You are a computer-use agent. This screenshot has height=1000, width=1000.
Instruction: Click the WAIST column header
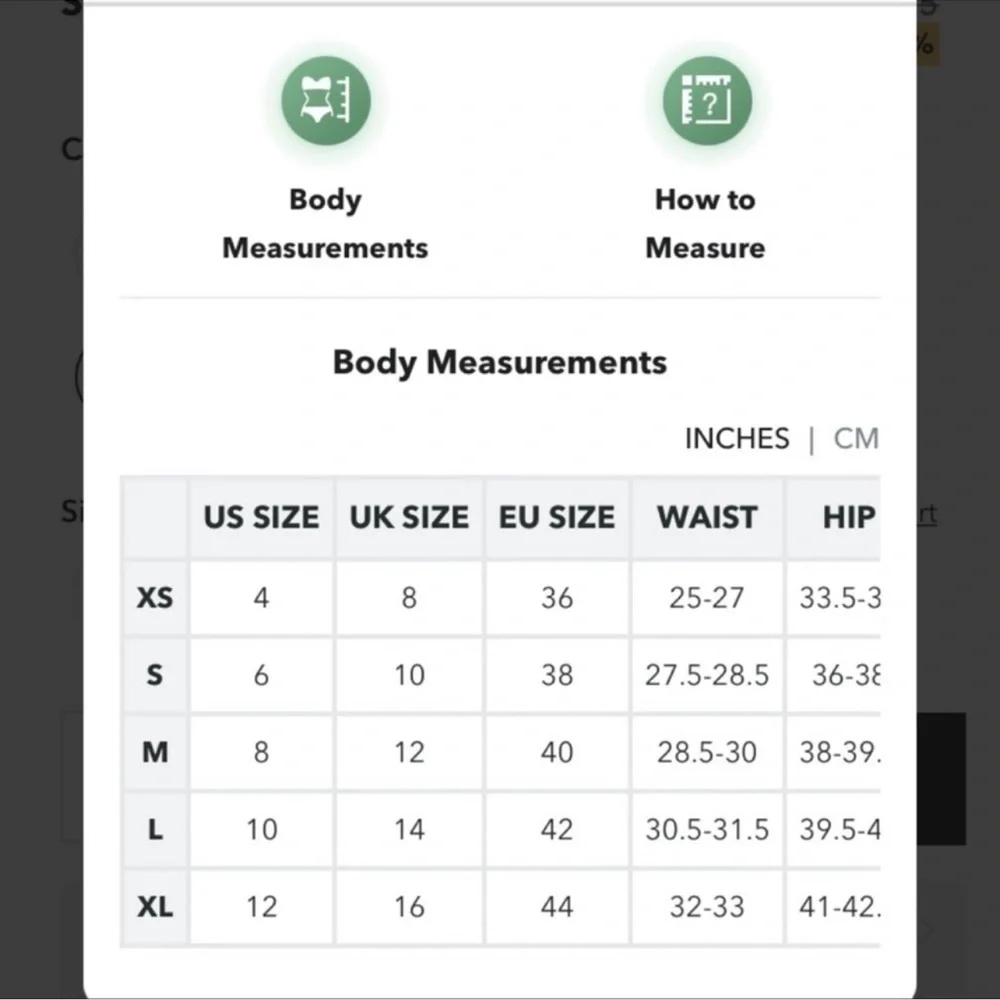[707, 517]
